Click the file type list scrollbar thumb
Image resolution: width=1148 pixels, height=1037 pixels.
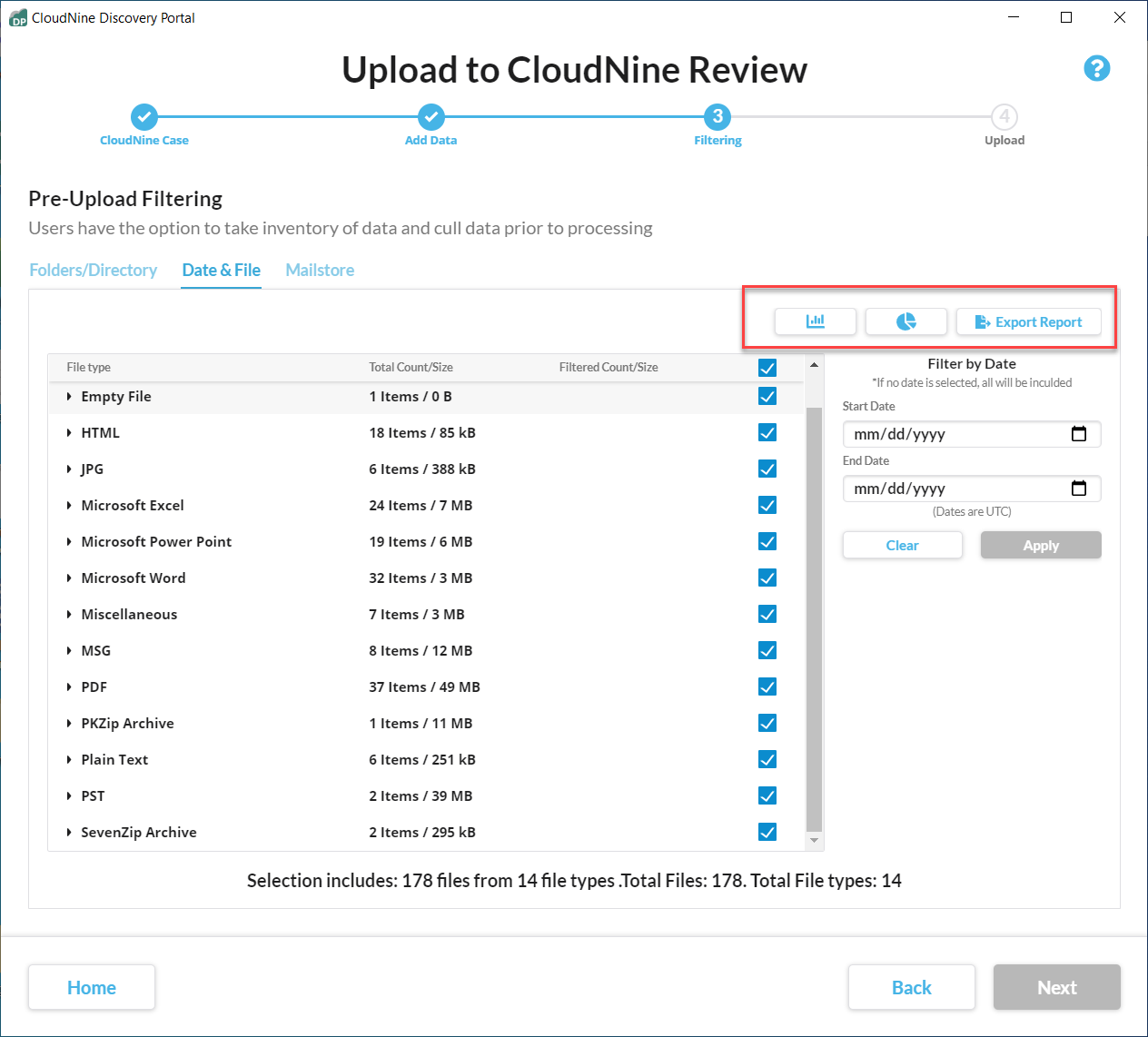(814, 619)
